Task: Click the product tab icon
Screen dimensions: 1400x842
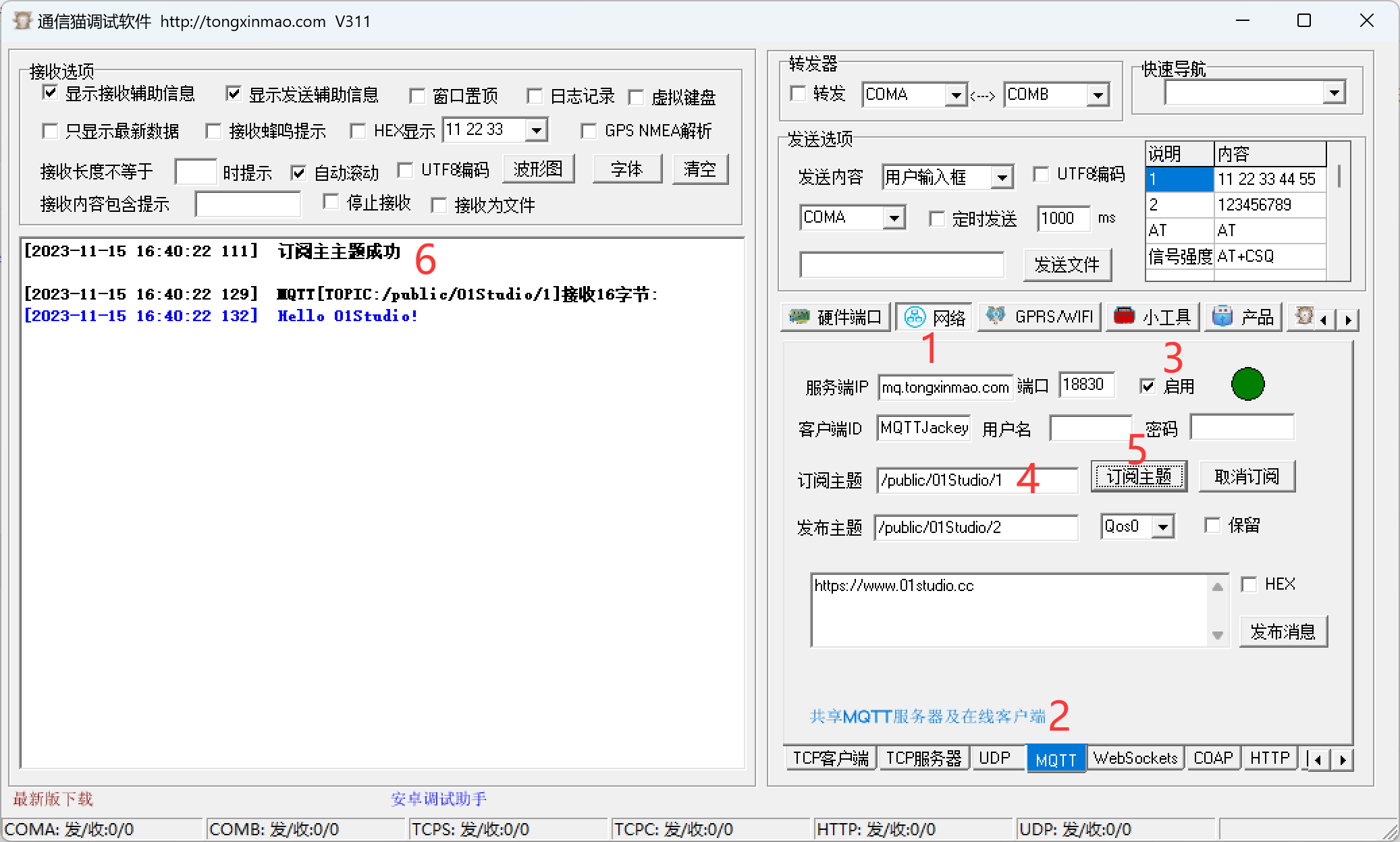Action: tap(1222, 316)
